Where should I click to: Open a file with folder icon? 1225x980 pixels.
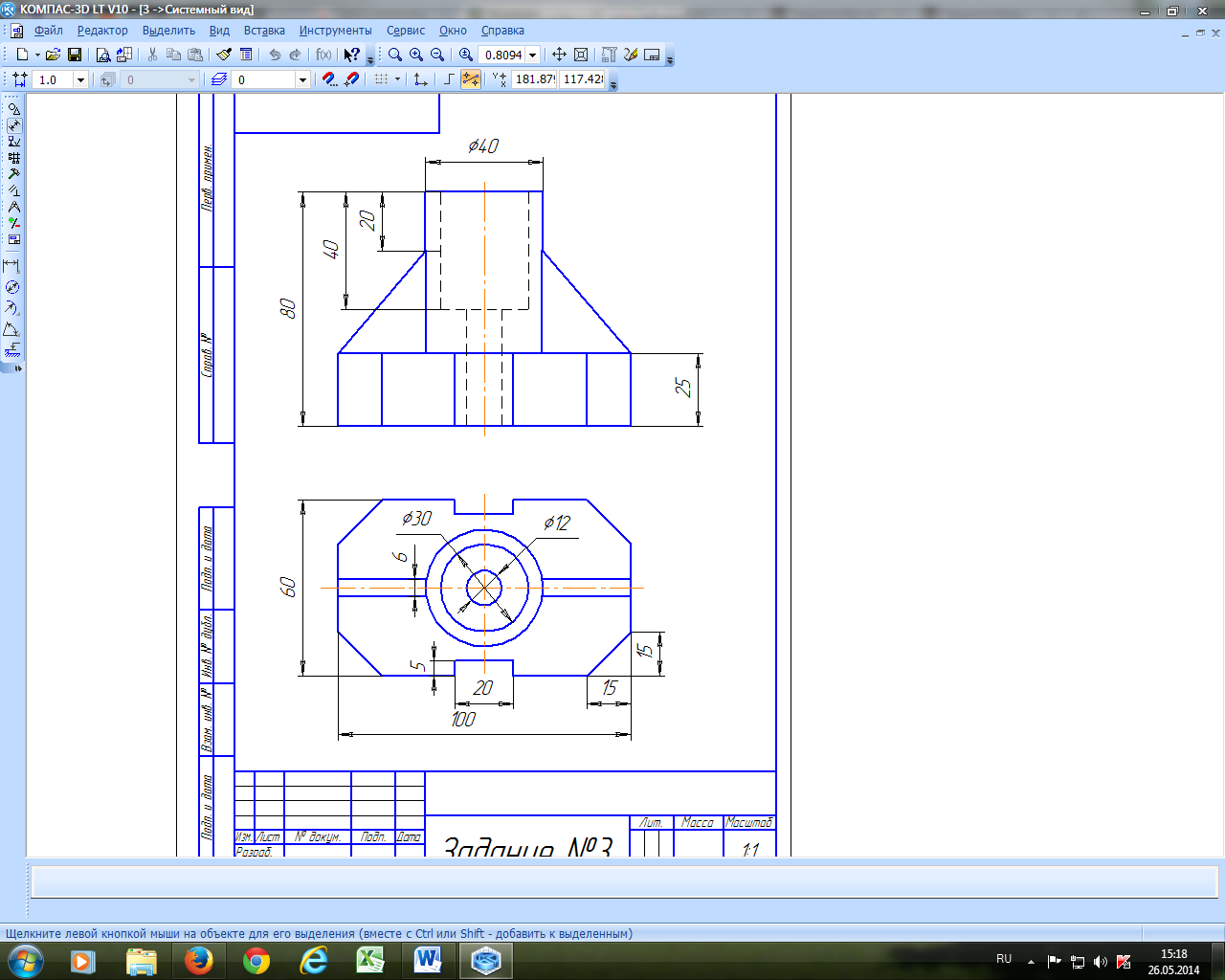tap(54, 55)
